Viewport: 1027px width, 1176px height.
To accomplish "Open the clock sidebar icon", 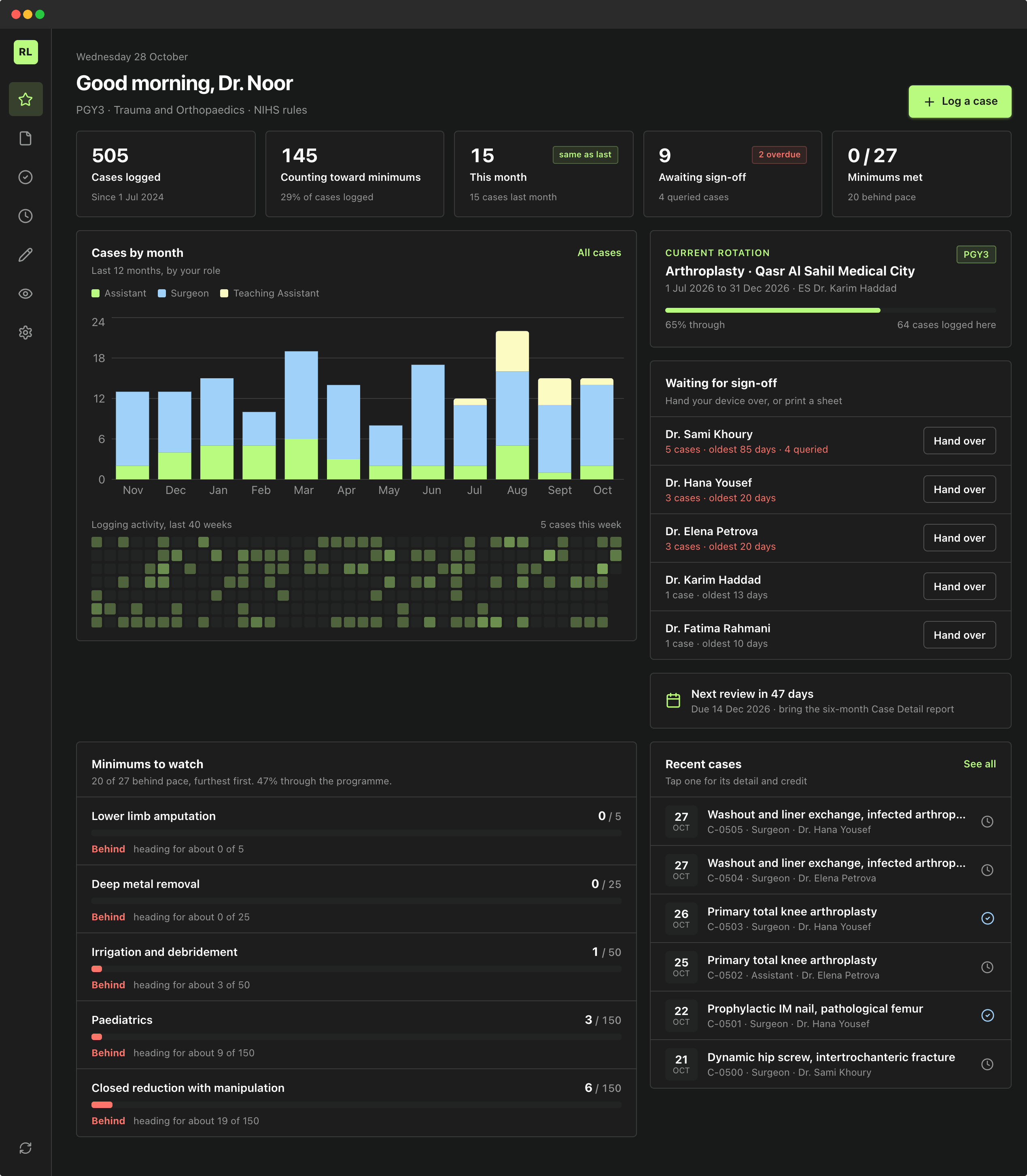I will coord(25,216).
